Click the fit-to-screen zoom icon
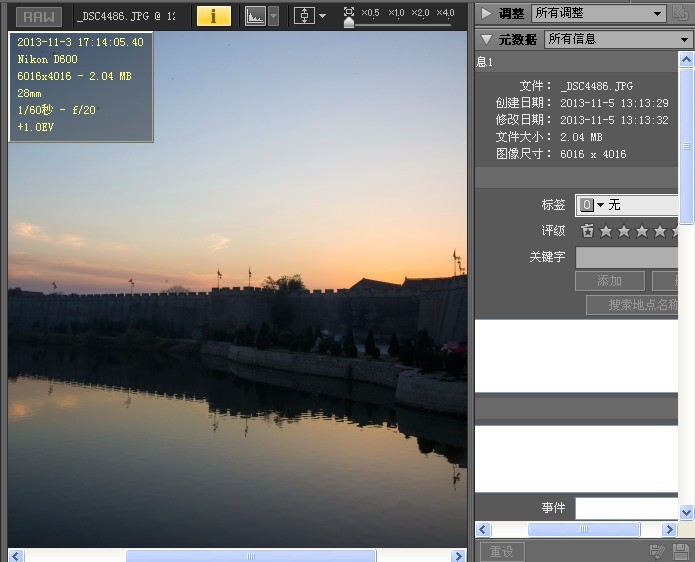Viewport: 695px width, 562px height. pos(349,12)
